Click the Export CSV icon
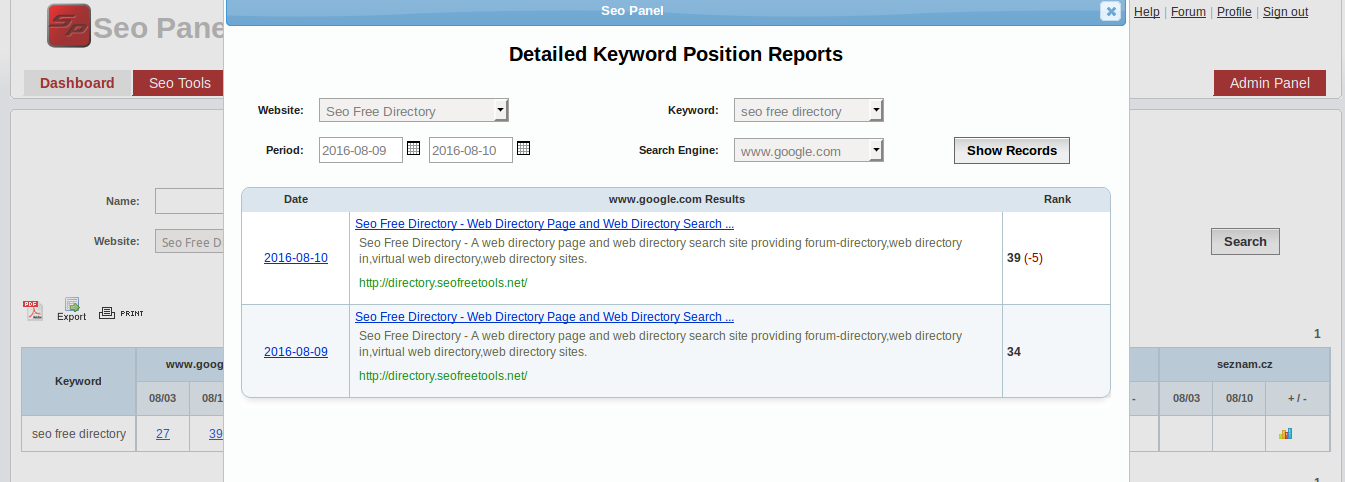This screenshot has height=482, width=1345. (71, 309)
